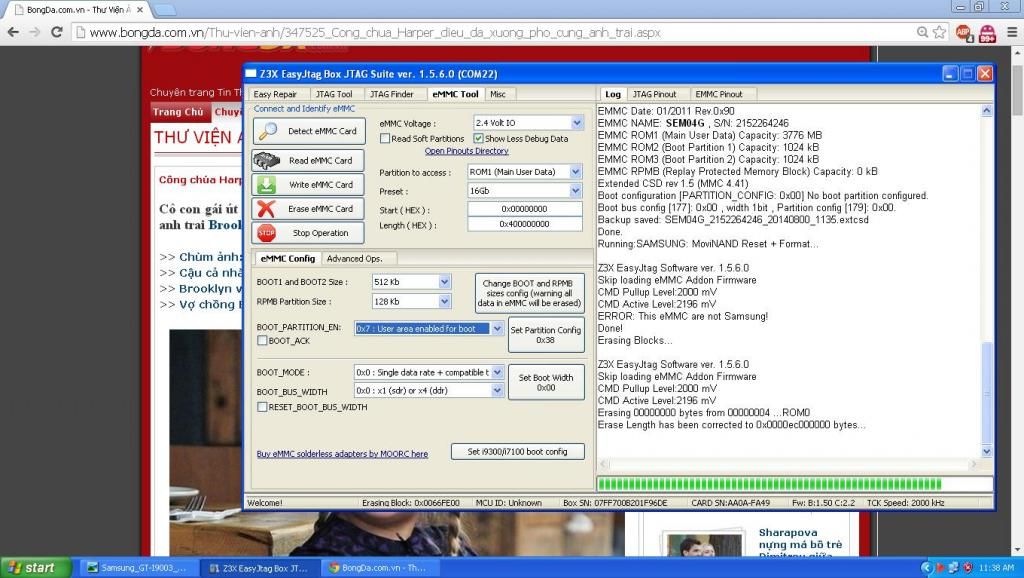Switch to the Easy Repair tab
The image size is (1024, 578).
(x=274, y=95)
